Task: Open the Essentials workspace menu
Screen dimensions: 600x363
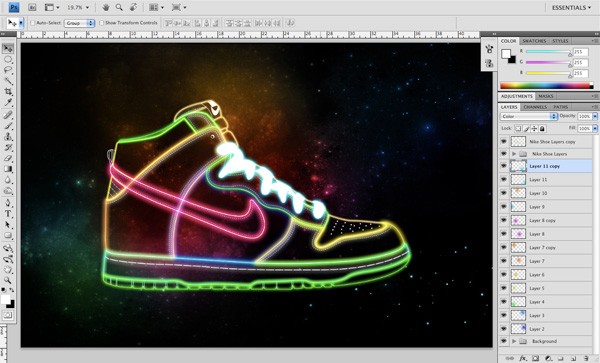Action: [x=571, y=8]
